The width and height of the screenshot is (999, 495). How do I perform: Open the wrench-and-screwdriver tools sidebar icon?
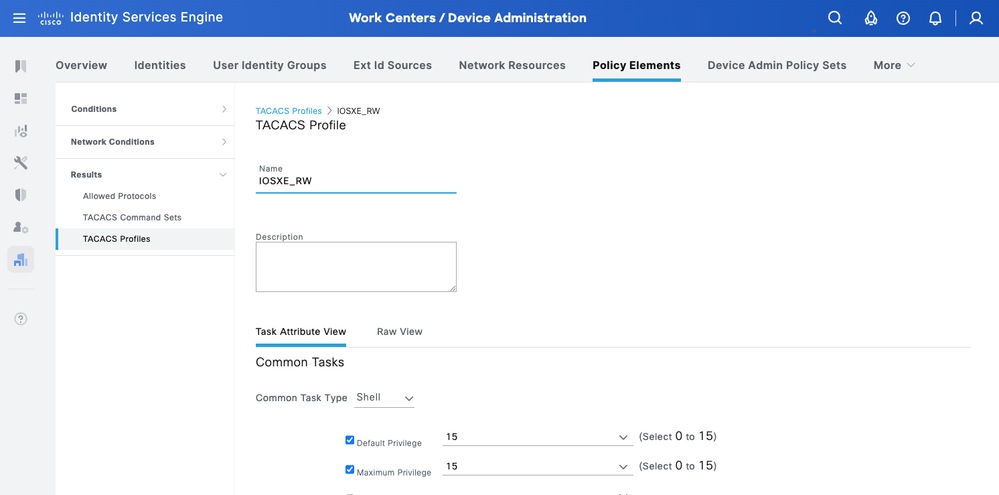pyautogui.click(x=21, y=163)
